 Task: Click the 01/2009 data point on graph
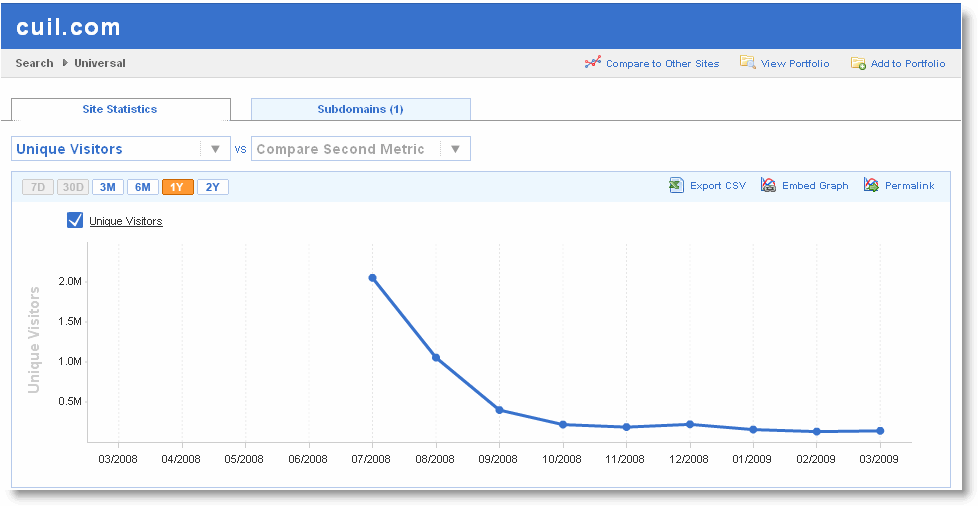click(x=753, y=429)
